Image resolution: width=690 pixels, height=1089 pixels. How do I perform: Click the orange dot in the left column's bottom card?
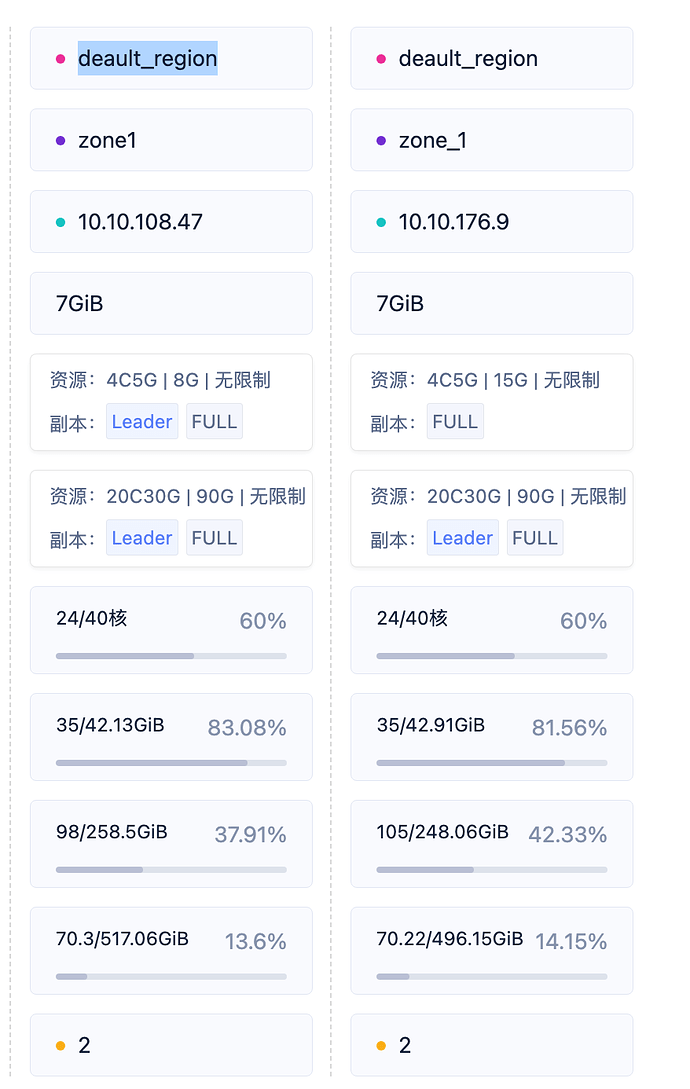coord(61,1046)
